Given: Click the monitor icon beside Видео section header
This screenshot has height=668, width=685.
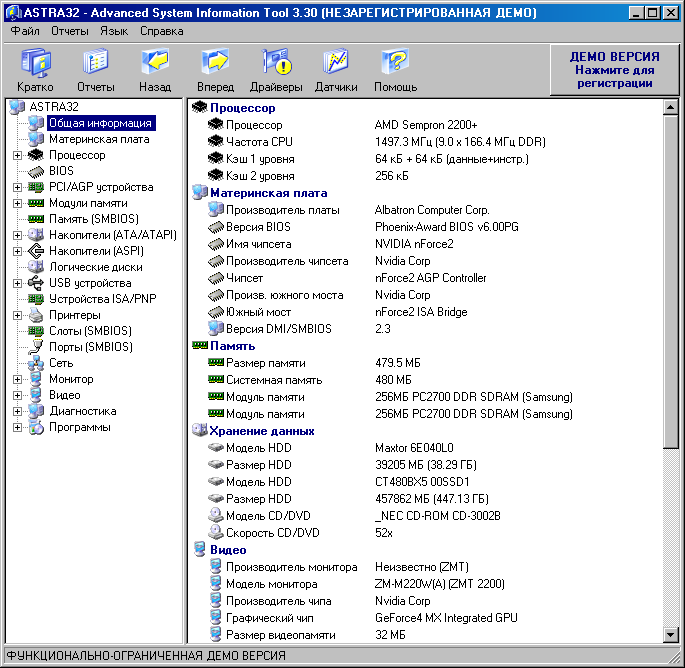Looking at the screenshot, I should point(200,550).
